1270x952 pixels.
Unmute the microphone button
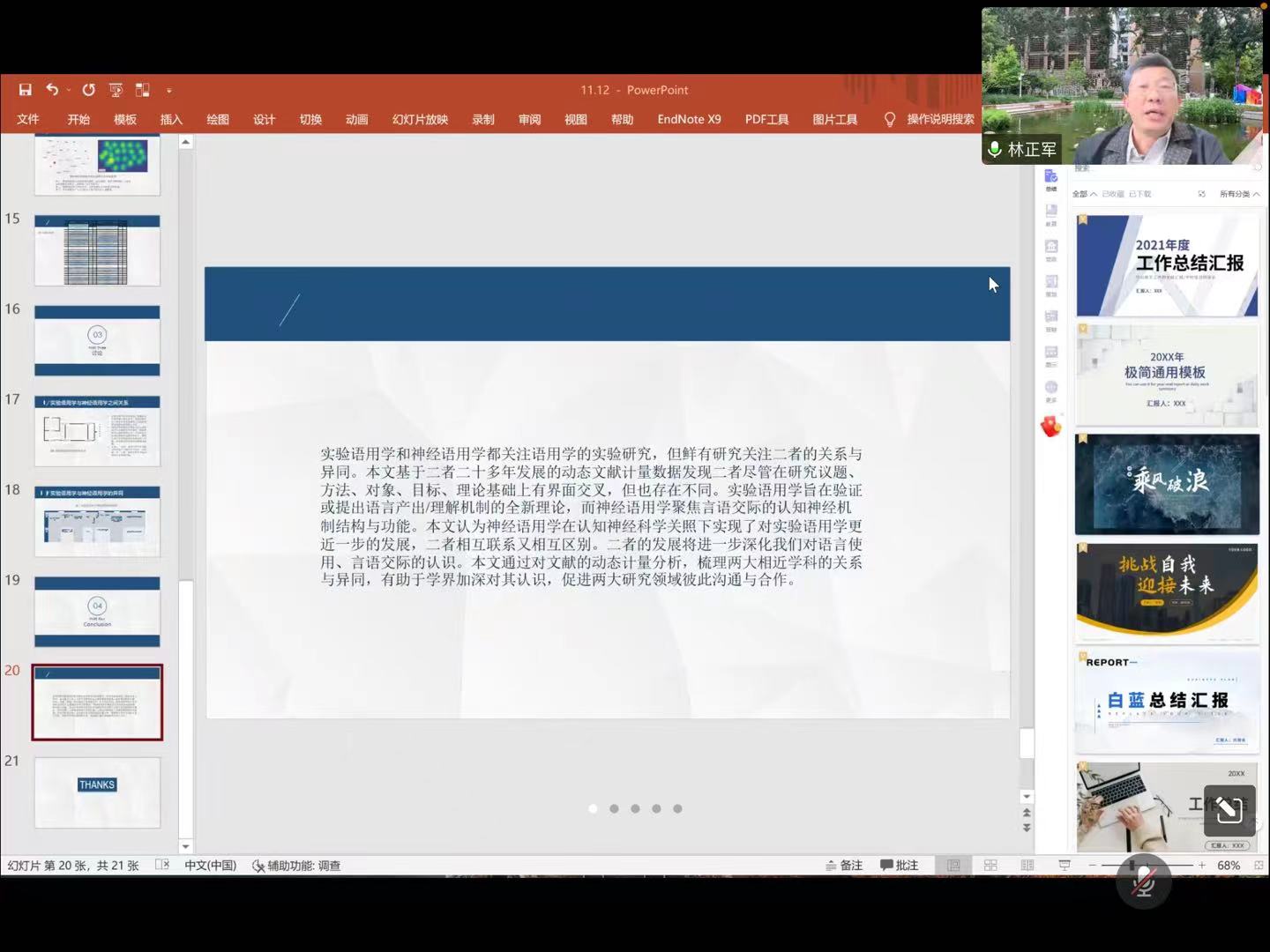coord(1144,881)
